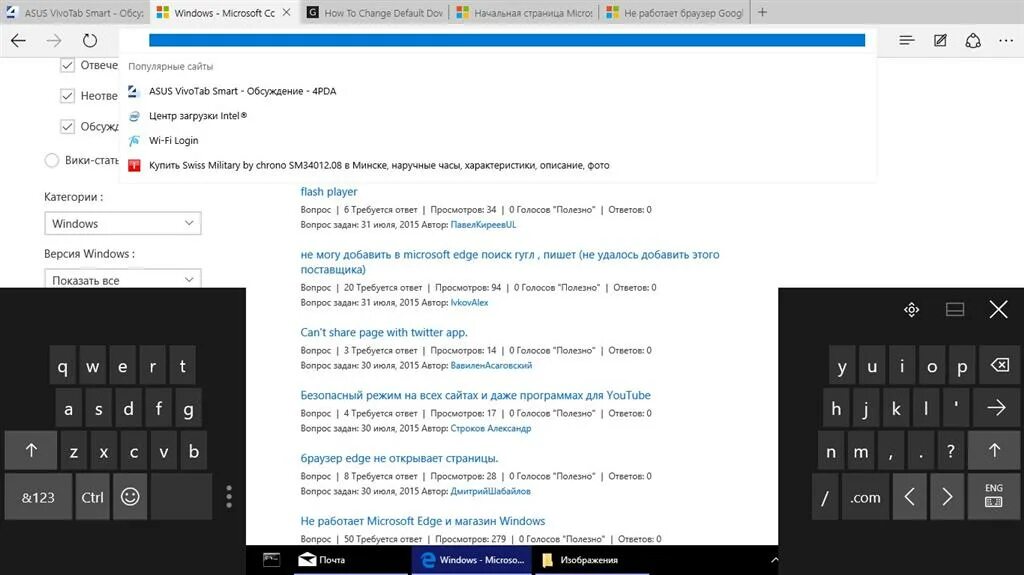Open the Категории dropdown showing Windows
This screenshot has width=1024, height=575.
coord(123,223)
